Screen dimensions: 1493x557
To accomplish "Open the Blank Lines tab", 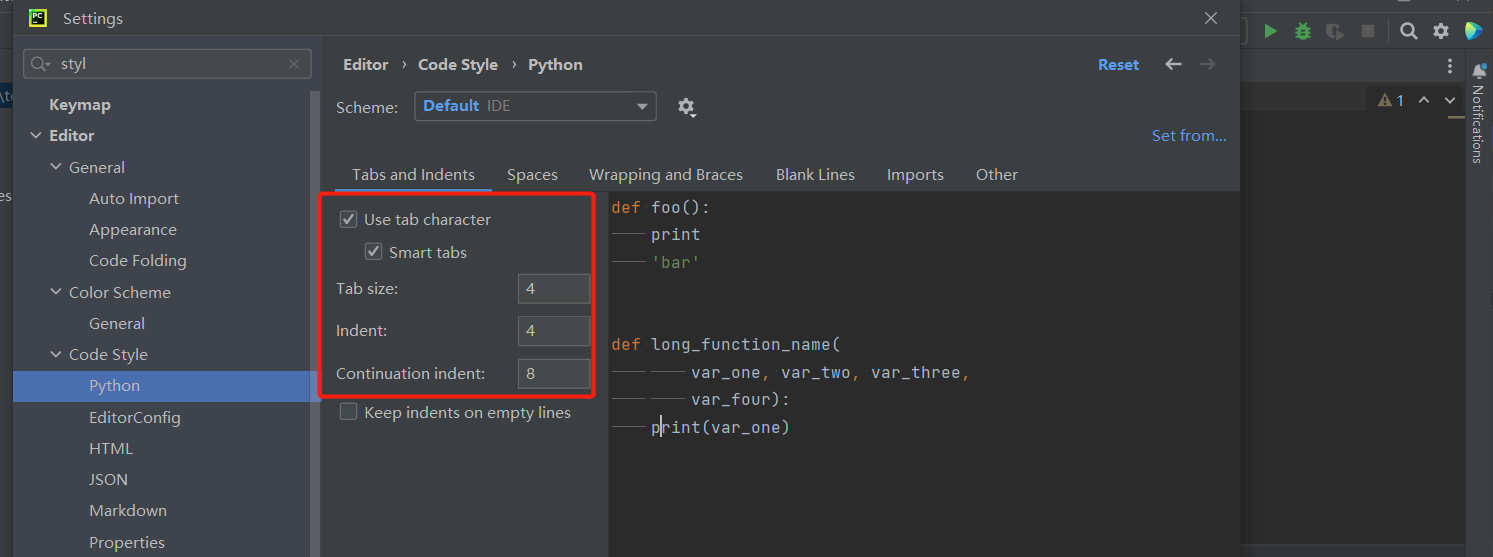I will (815, 174).
